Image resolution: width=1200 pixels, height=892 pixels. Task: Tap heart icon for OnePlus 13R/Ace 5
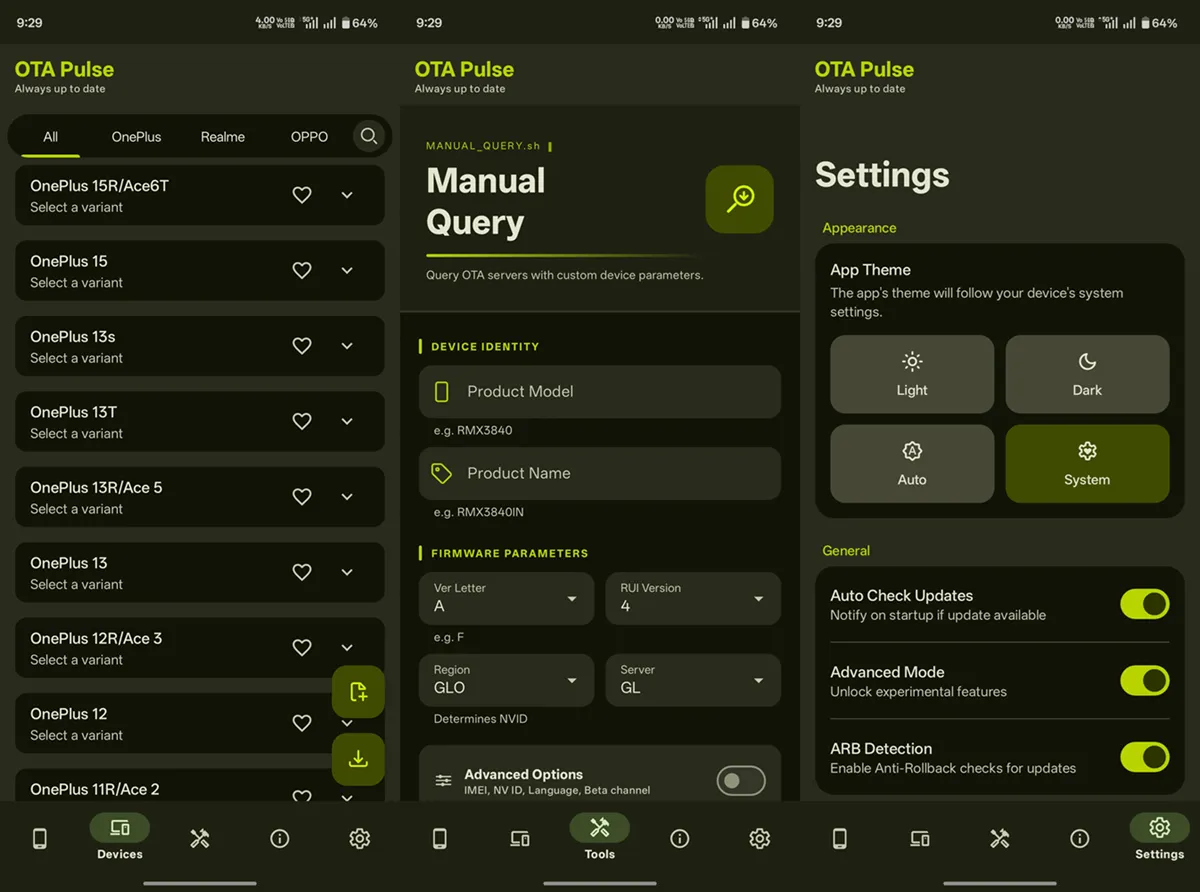pyautogui.click(x=302, y=497)
